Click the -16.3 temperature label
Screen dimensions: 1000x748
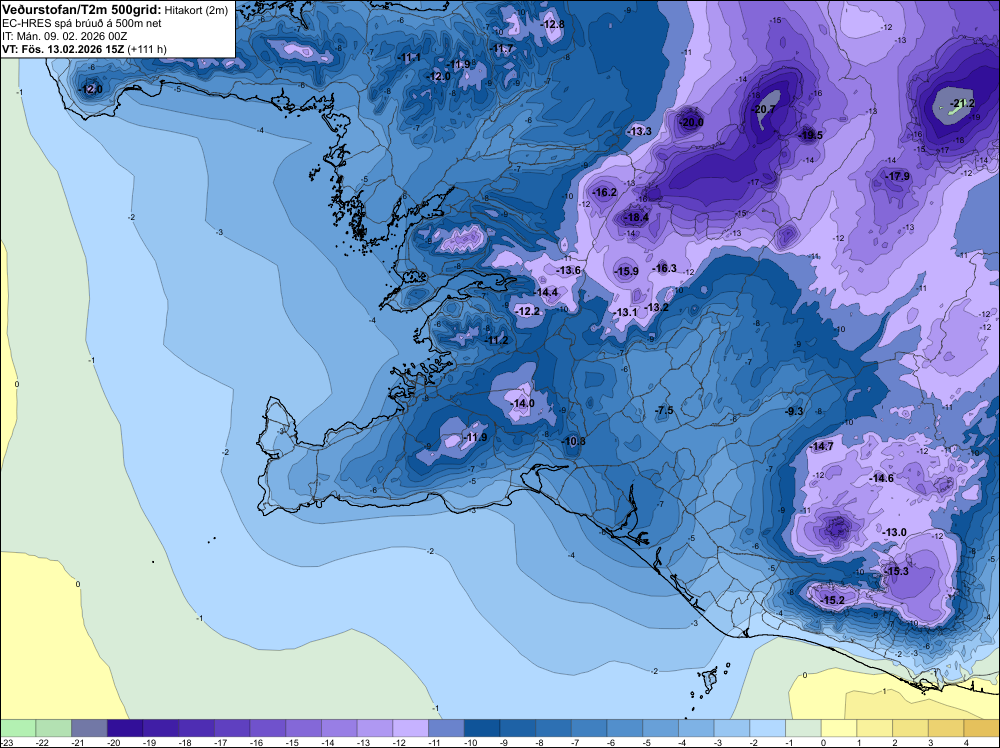pyautogui.click(x=665, y=268)
